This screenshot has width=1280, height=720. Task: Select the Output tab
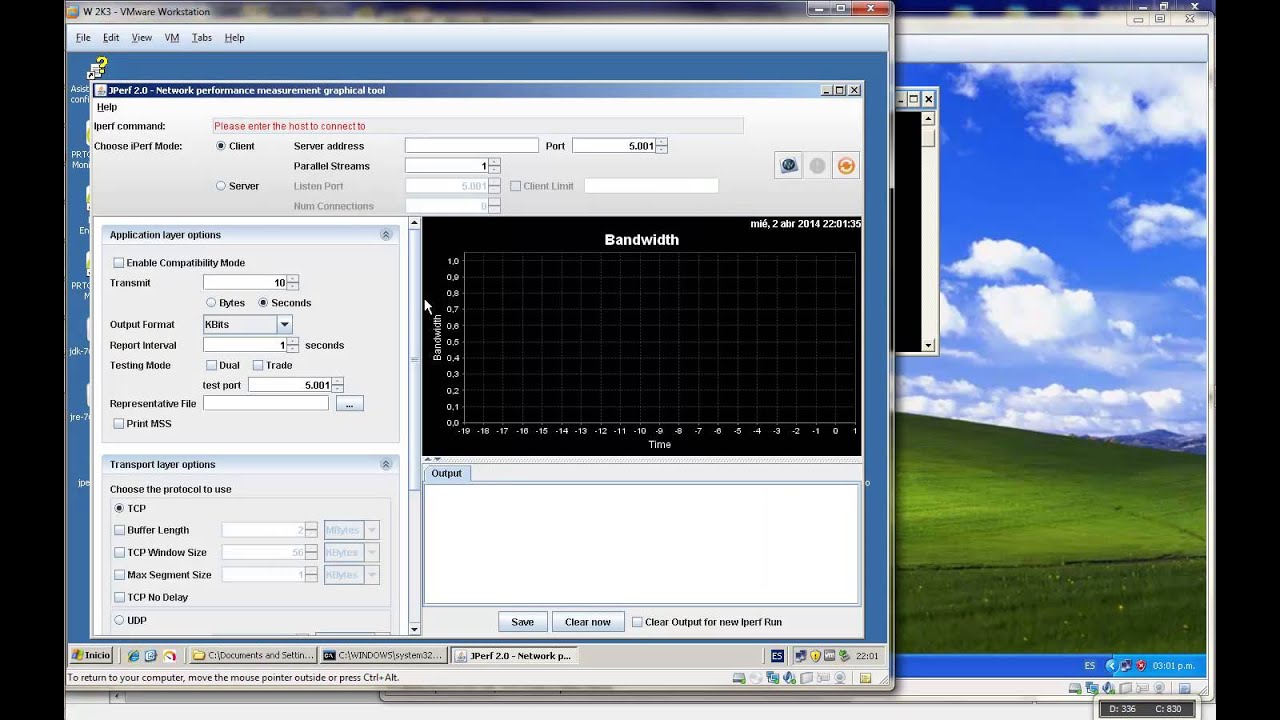(446, 473)
